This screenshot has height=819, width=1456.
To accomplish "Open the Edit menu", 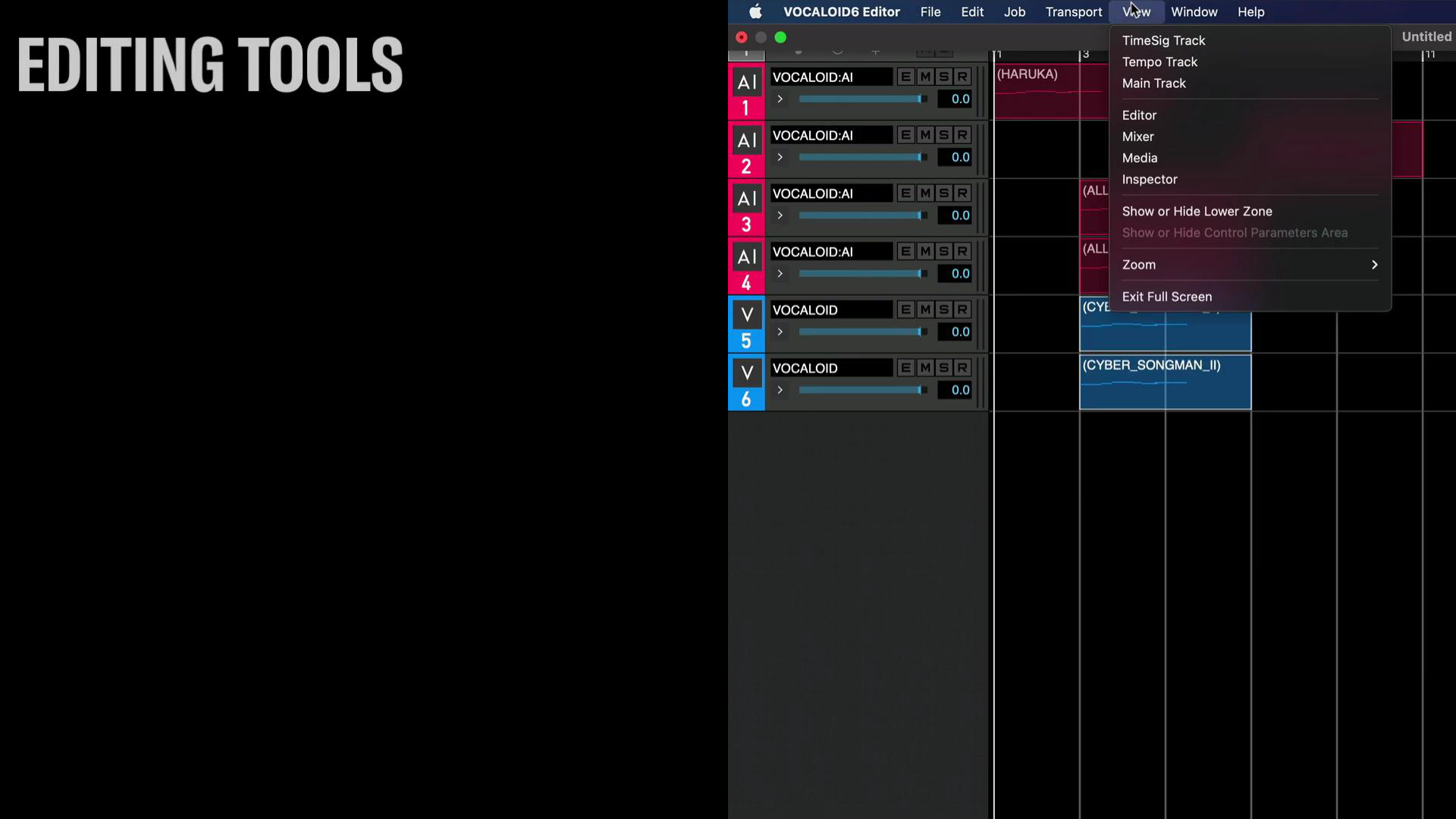I will click(972, 12).
